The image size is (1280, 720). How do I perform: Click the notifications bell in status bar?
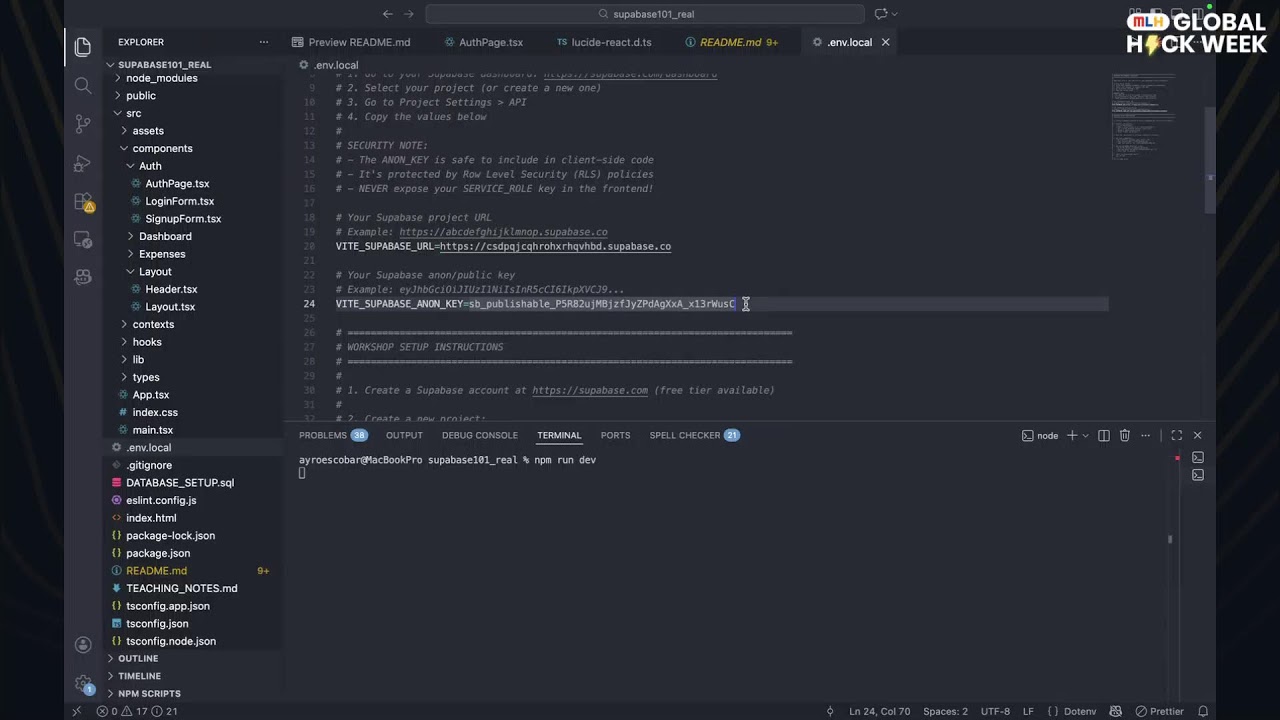(x=1203, y=711)
